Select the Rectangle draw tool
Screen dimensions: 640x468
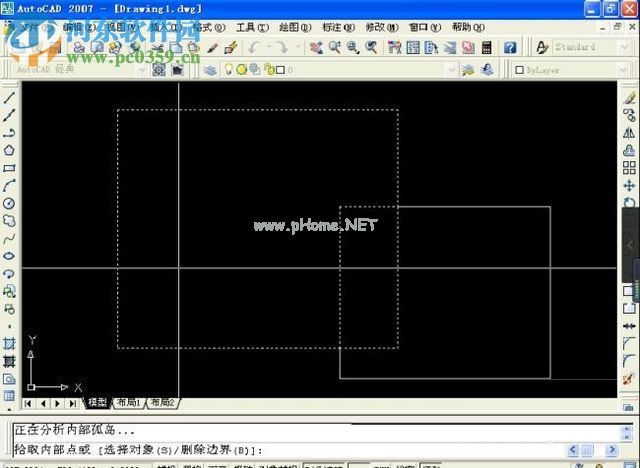[x=9, y=169]
